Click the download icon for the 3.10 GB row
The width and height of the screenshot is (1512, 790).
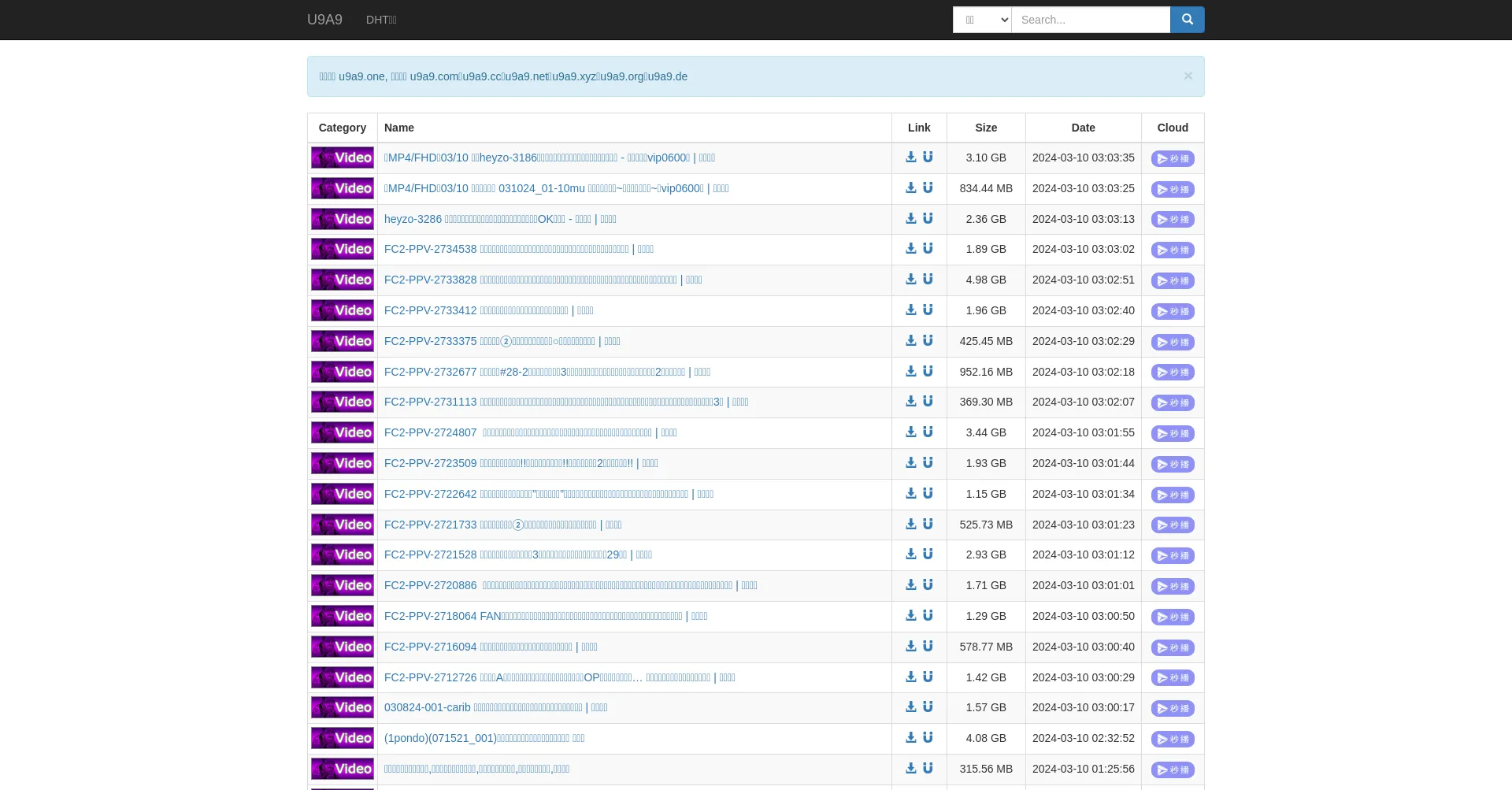910,158
